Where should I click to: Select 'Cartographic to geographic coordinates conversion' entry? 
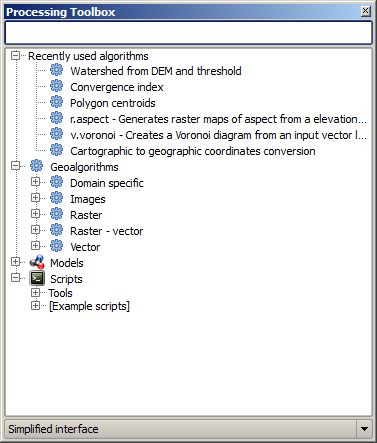193,151
